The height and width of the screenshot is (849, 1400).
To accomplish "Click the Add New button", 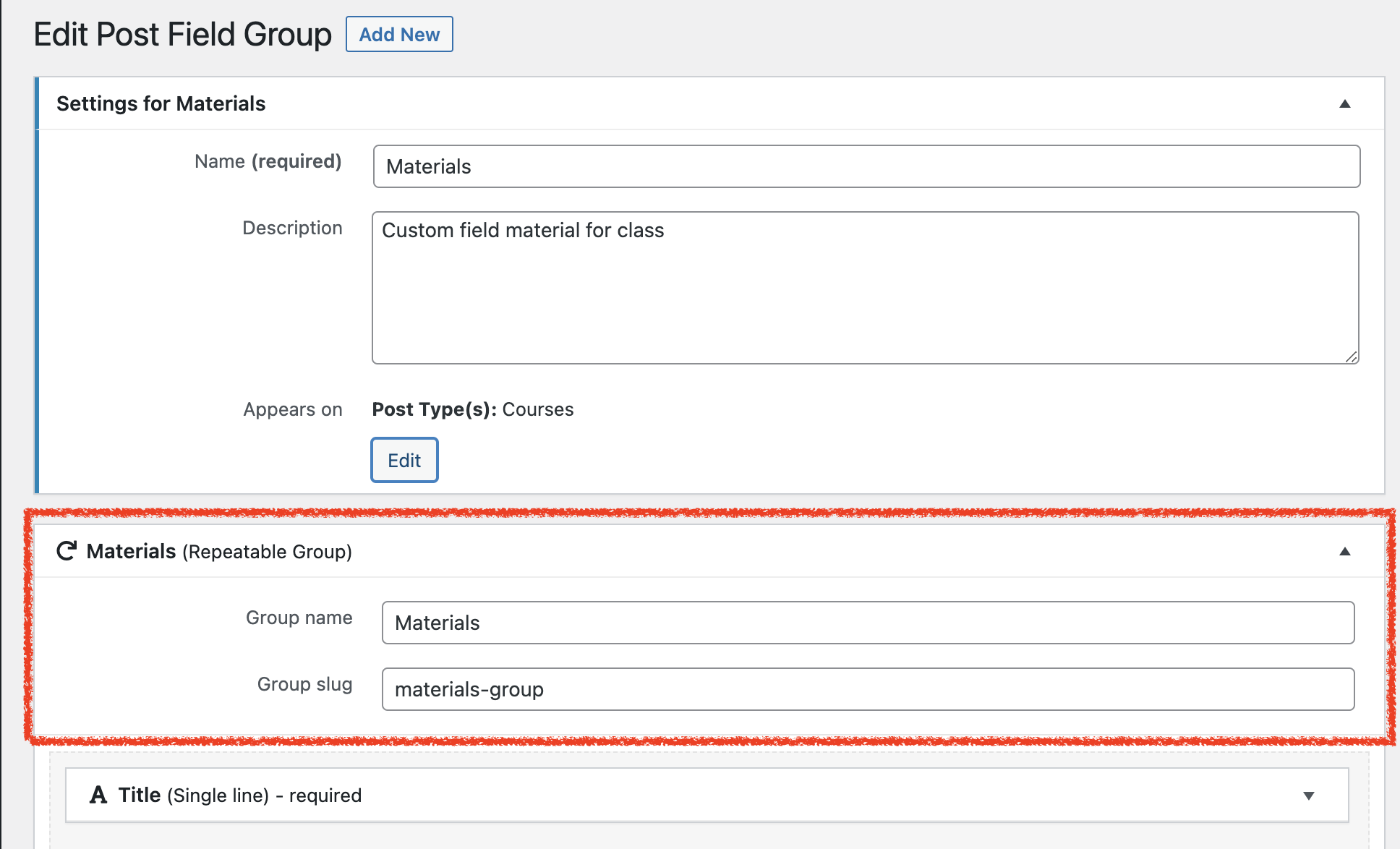I will click(x=399, y=34).
